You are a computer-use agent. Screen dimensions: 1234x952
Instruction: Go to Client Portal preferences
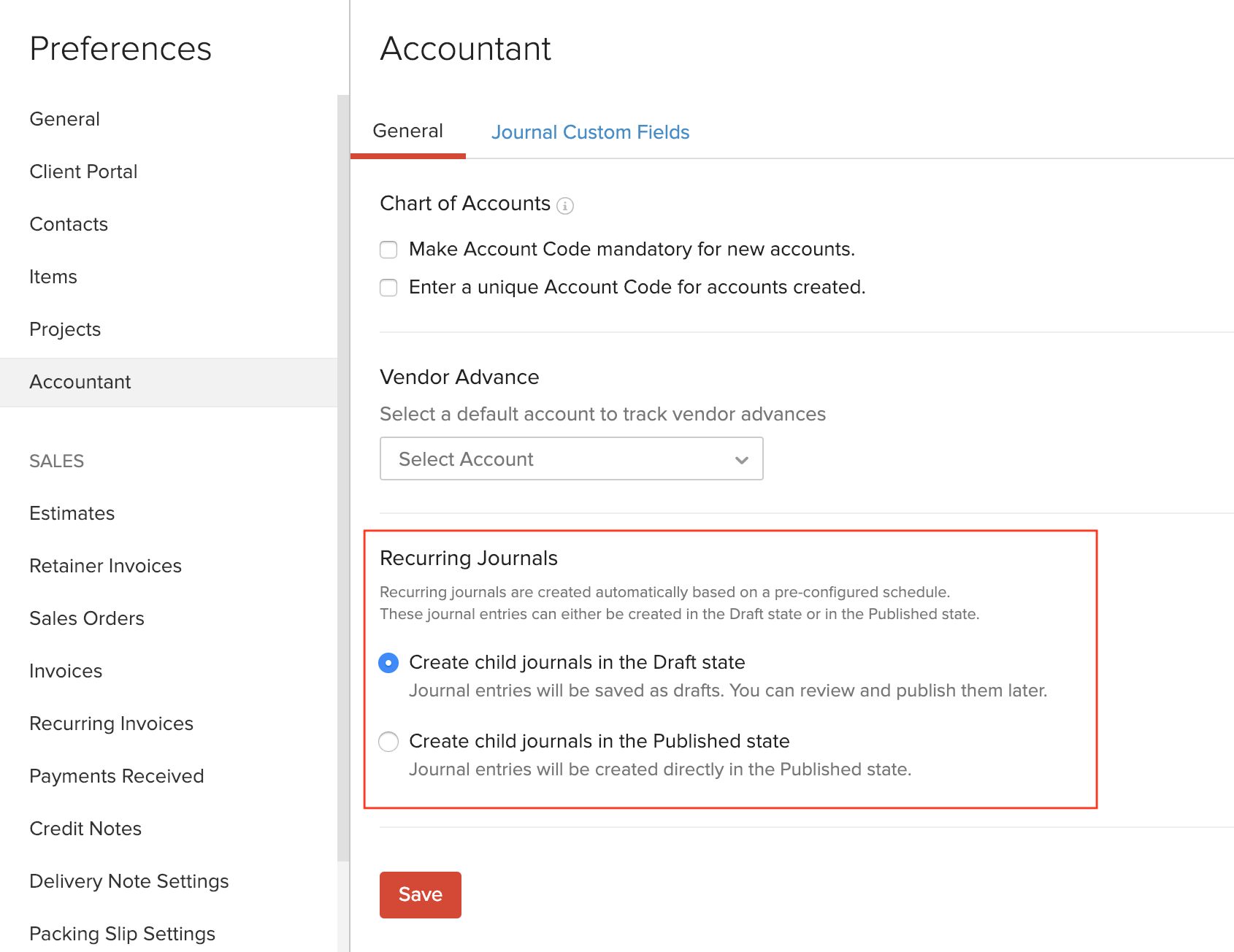pyautogui.click(x=83, y=172)
